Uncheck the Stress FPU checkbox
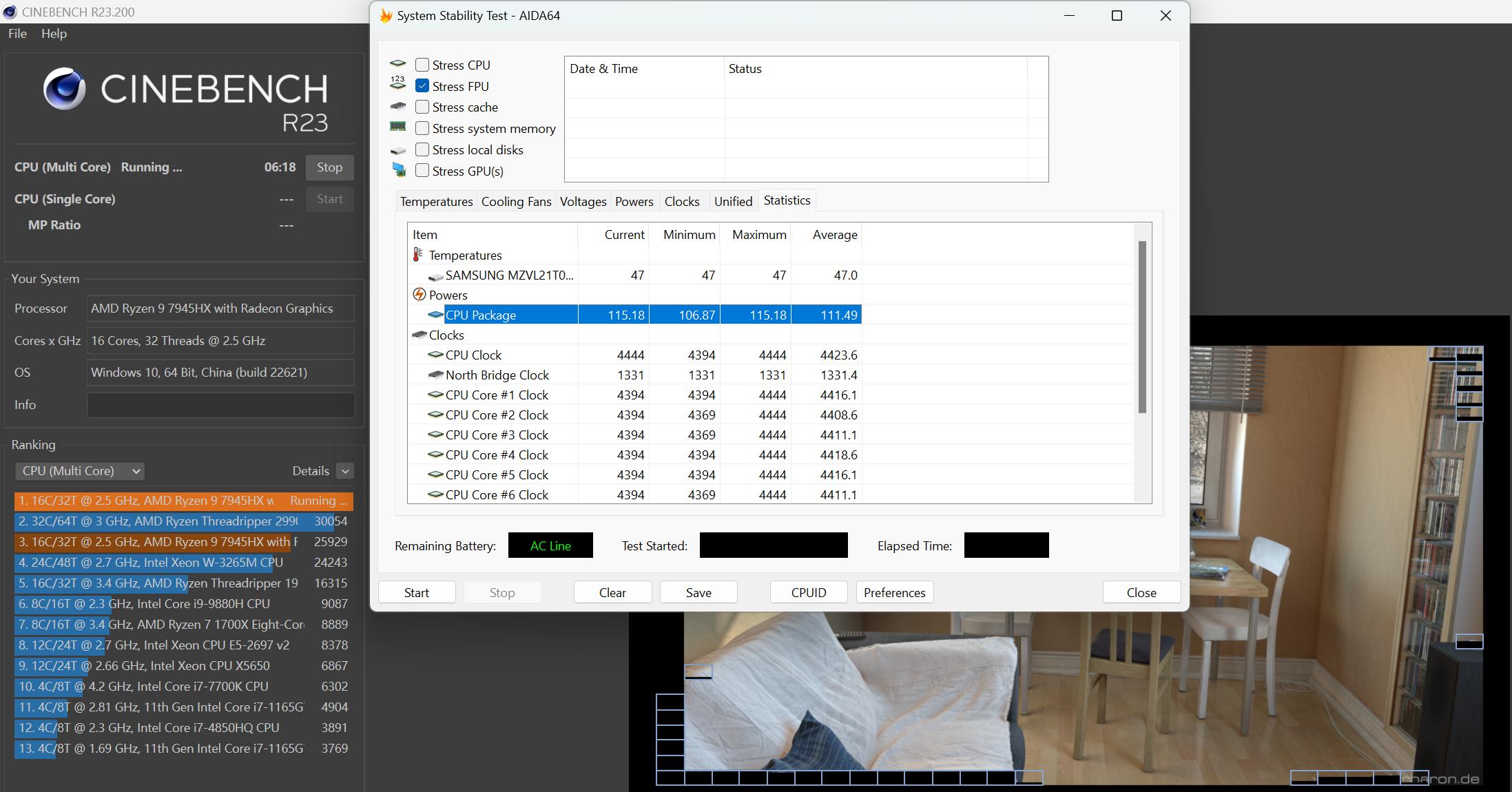 click(x=422, y=86)
